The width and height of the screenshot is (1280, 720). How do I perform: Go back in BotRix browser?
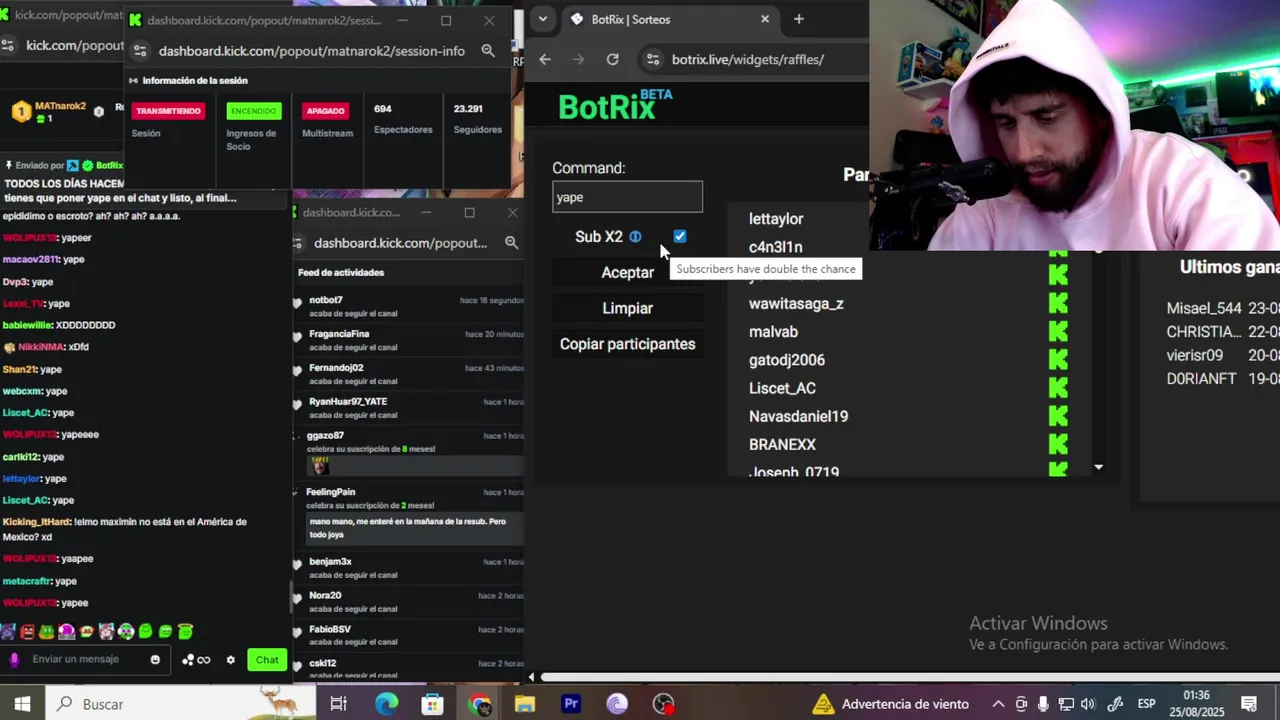545,59
